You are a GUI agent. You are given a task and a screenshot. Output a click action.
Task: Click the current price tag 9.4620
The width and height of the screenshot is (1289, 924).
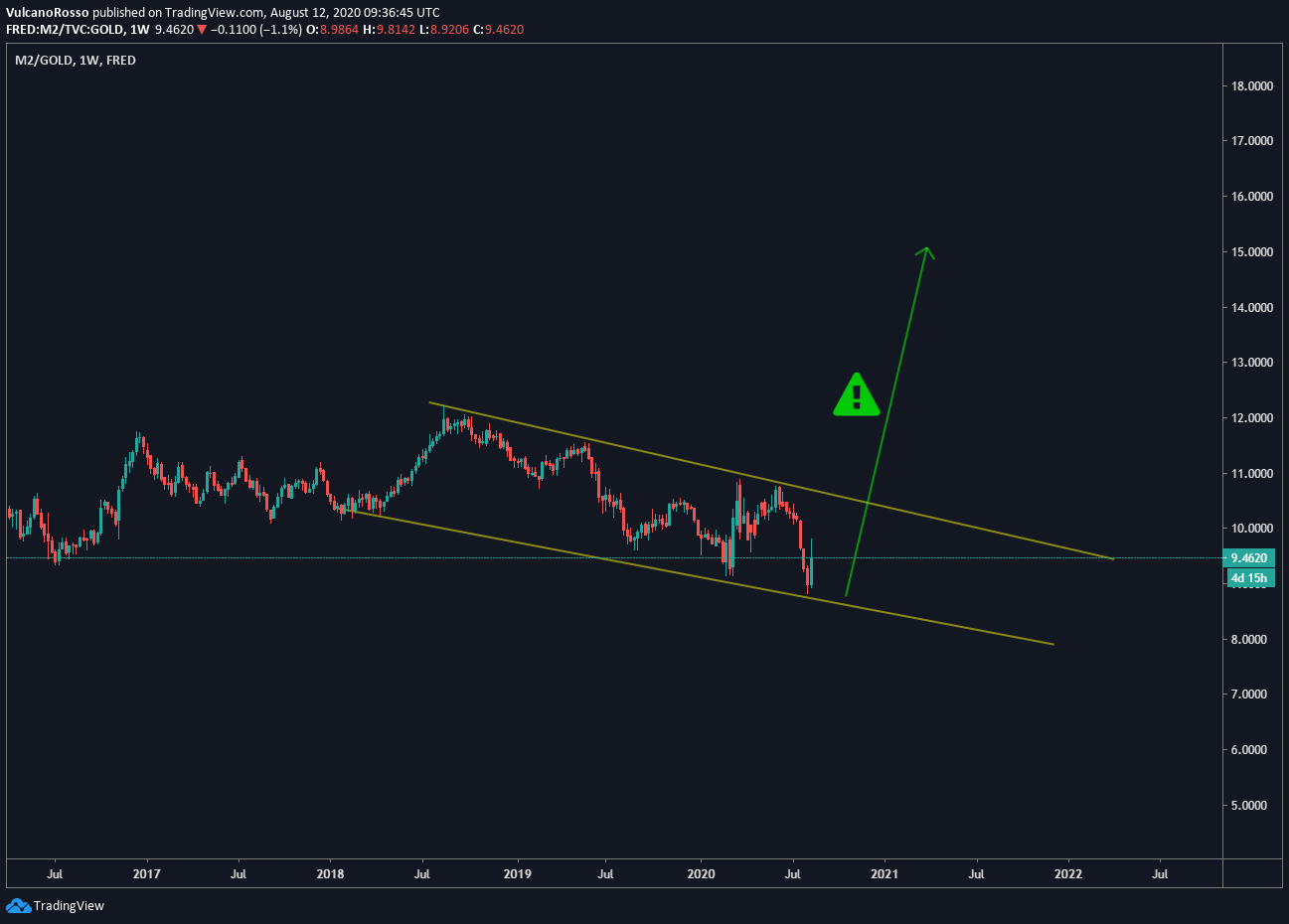1248,558
